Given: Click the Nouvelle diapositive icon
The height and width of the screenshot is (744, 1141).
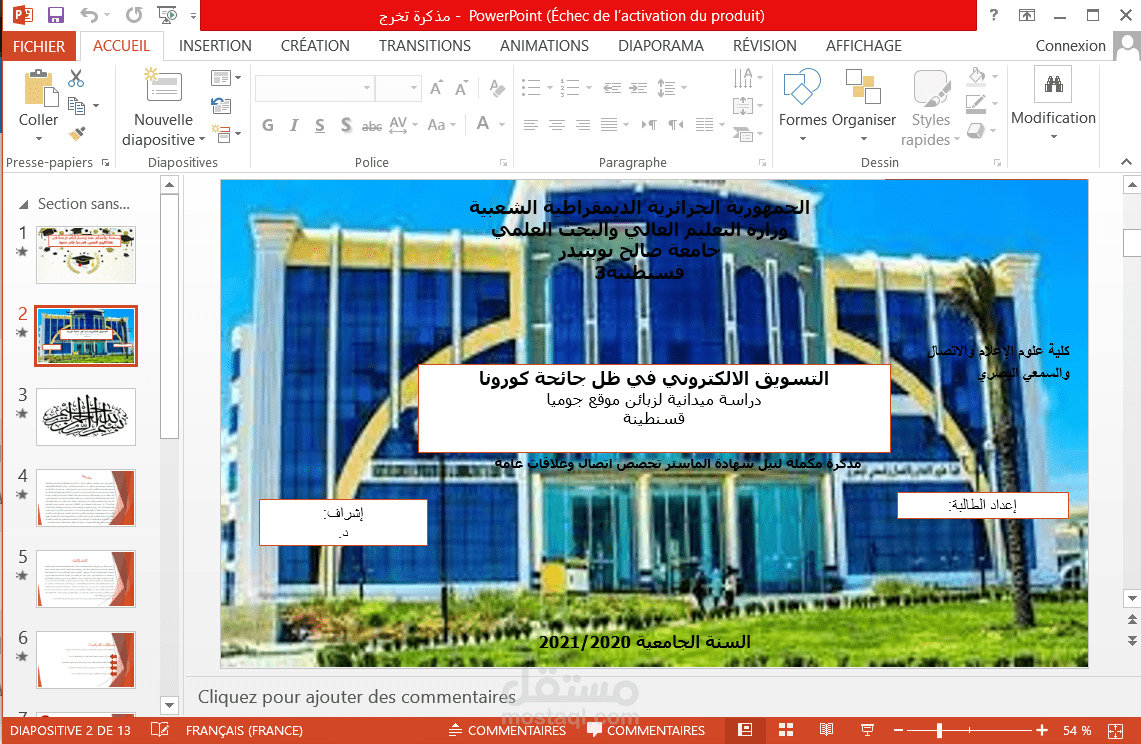Looking at the screenshot, I should coord(164,86).
